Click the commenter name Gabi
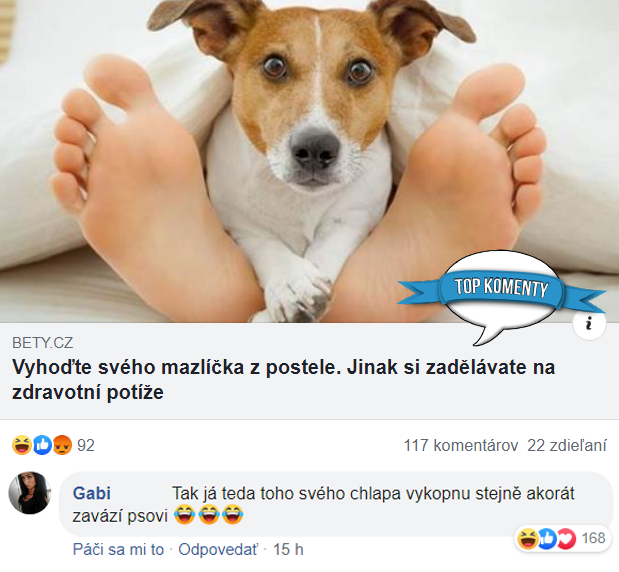Screen dimensions: 619x572 point(92,493)
